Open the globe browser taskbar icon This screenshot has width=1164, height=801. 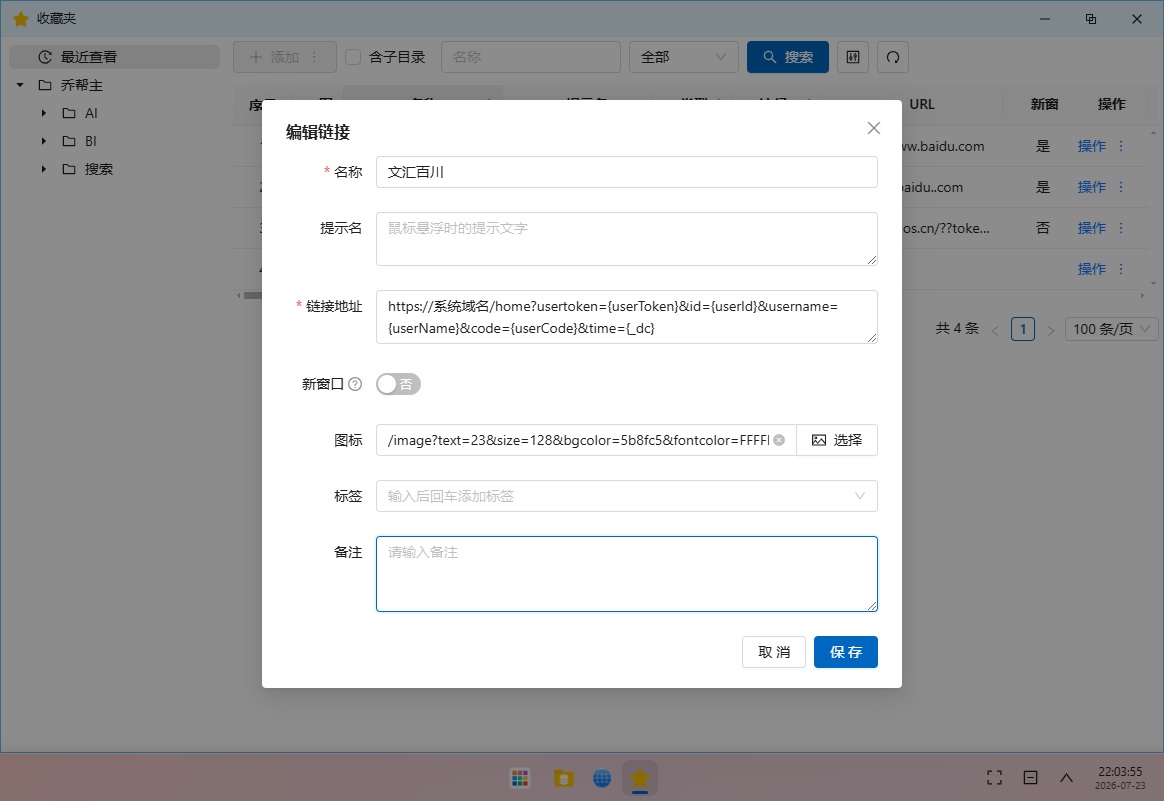tap(602, 778)
